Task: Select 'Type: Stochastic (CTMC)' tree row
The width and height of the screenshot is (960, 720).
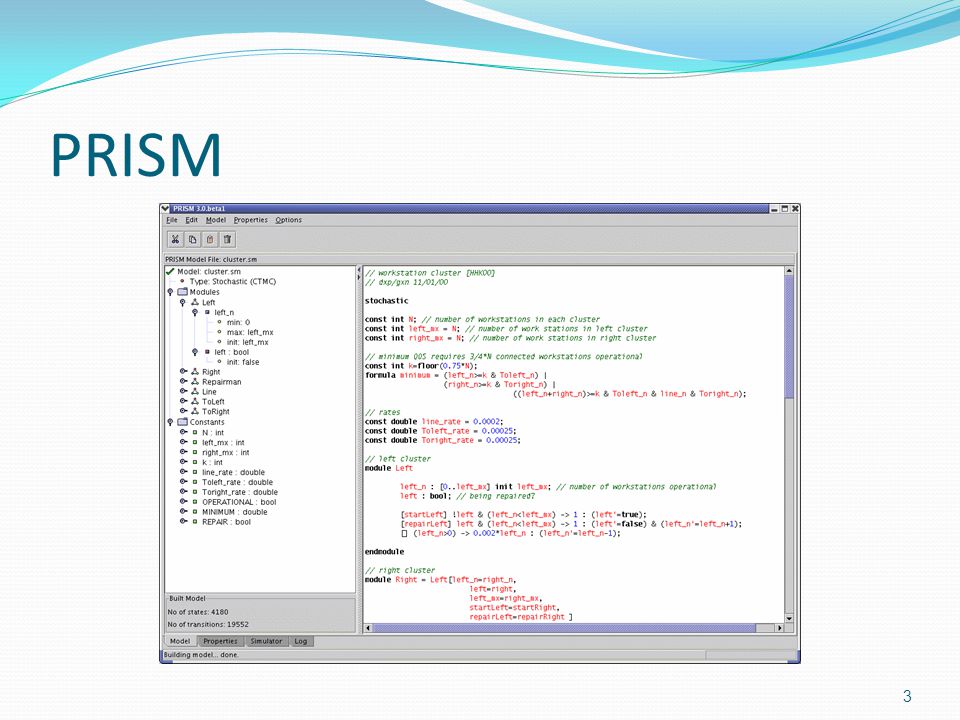Action: click(x=233, y=282)
